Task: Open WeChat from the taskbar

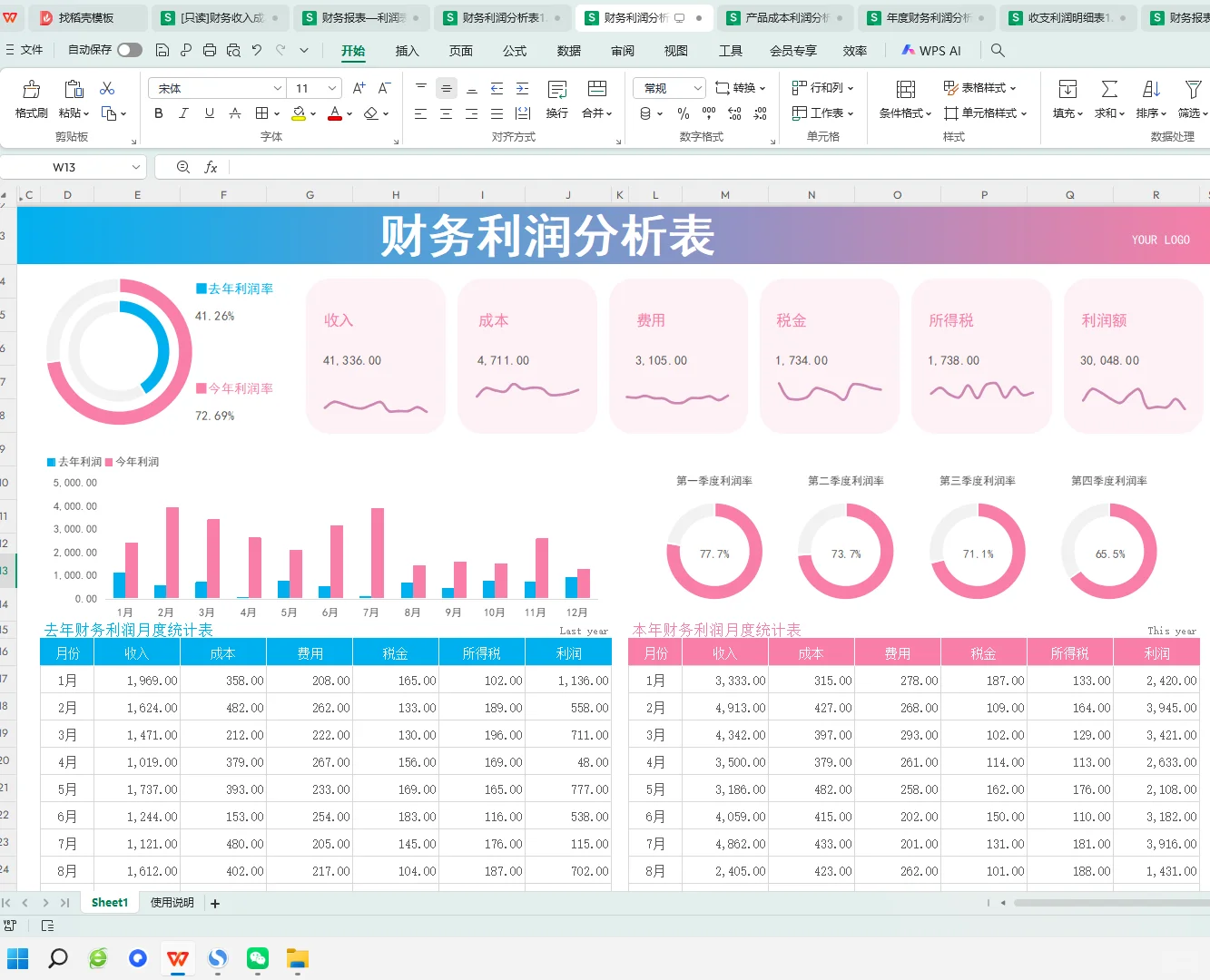Action: (x=258, y=958)
